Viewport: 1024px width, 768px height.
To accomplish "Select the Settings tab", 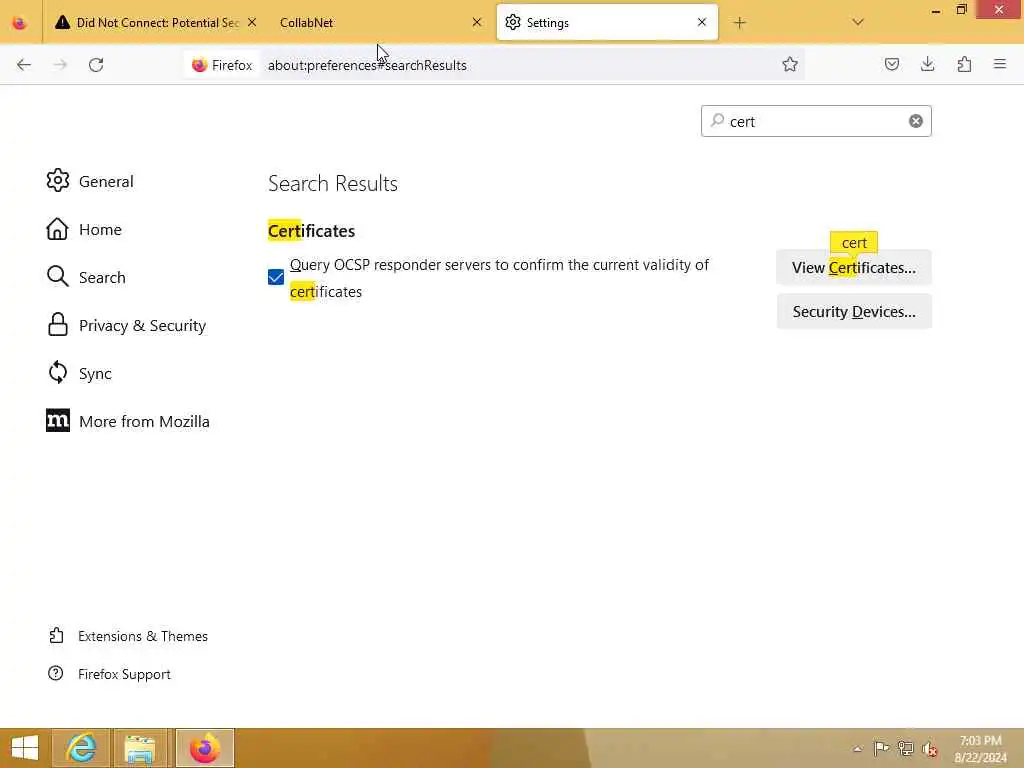I will (x=607, y=23).
